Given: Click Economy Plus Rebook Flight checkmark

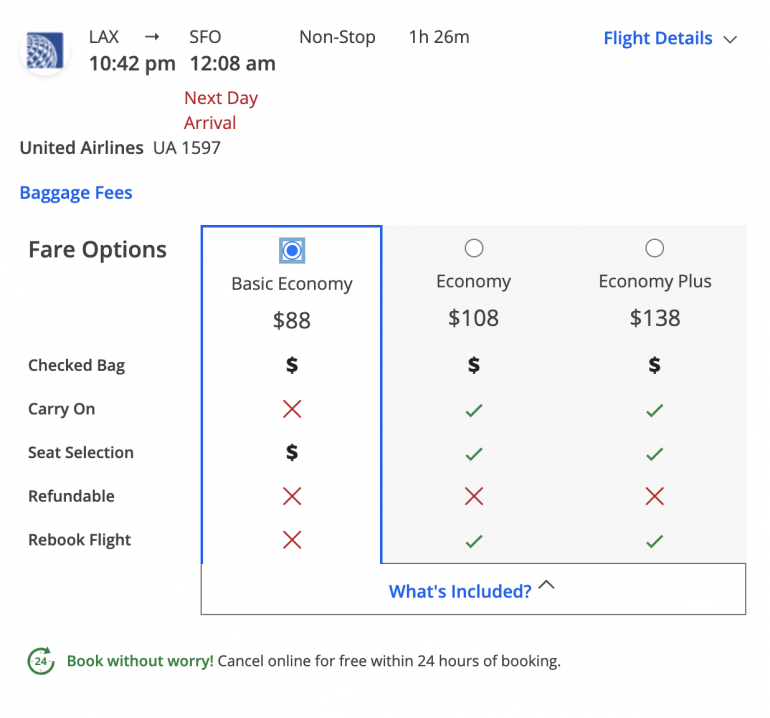Looking at the screenshot, I should pos(654,540).
